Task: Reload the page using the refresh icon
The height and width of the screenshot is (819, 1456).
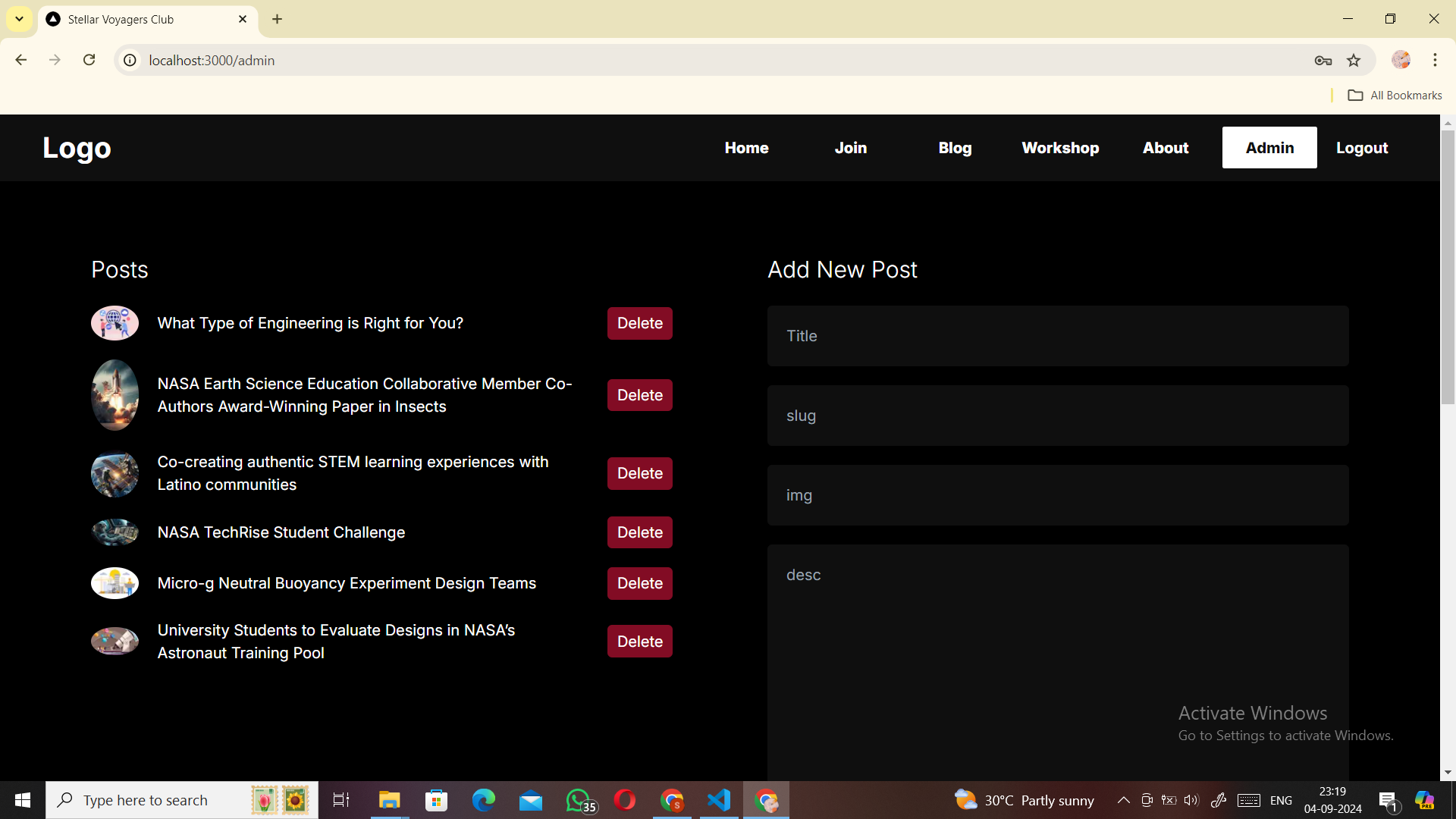Action: point(89,60)
